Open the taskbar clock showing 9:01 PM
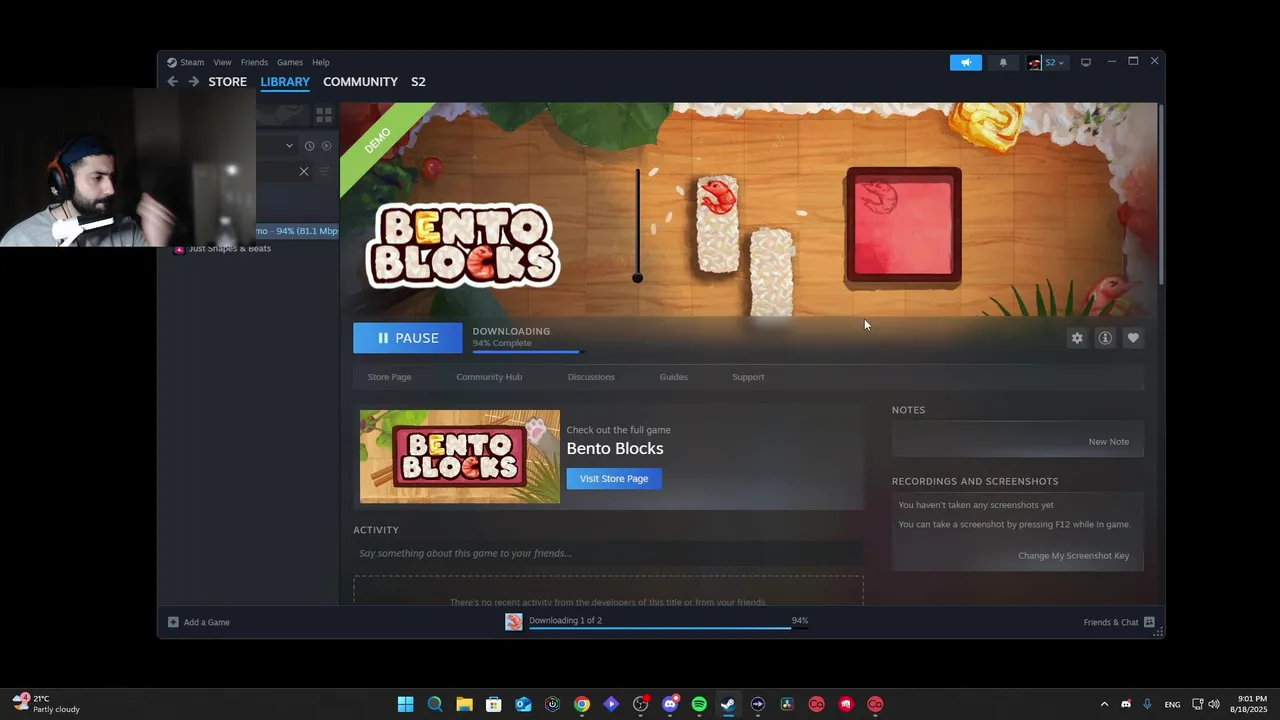1280x720 pixels. (x=1251, y=704)
